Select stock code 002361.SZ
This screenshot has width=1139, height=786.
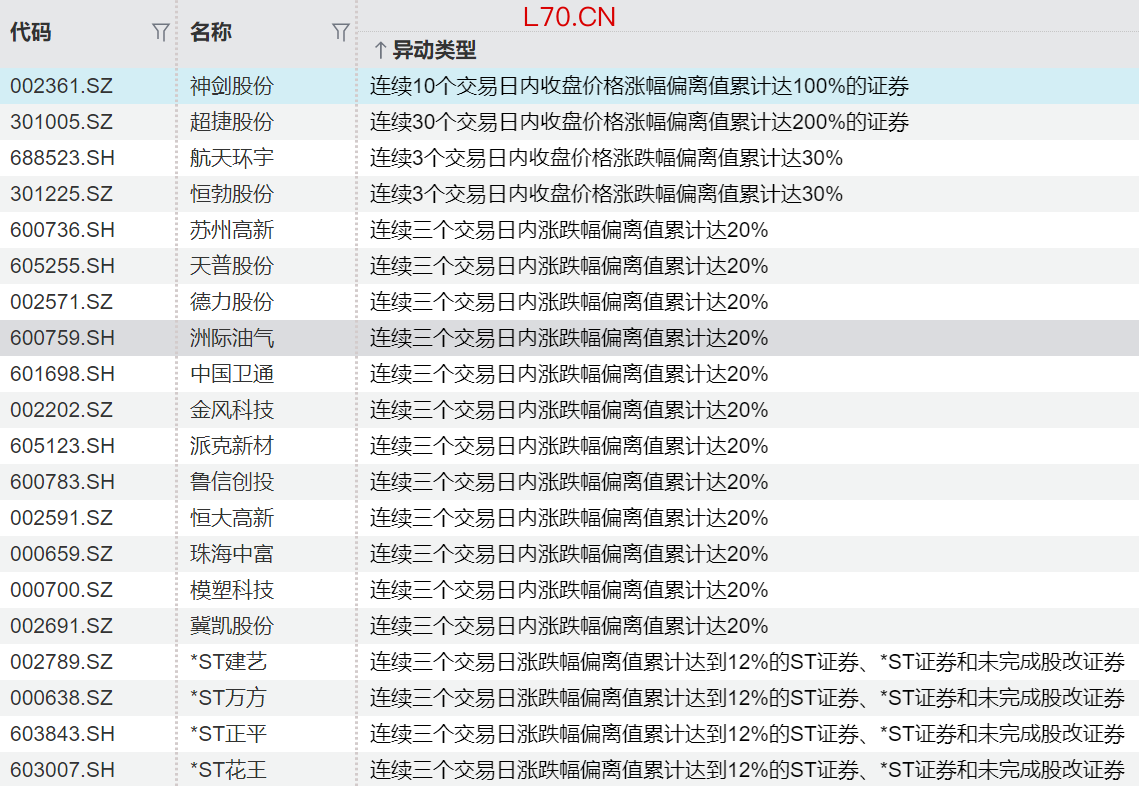(62, 86)
